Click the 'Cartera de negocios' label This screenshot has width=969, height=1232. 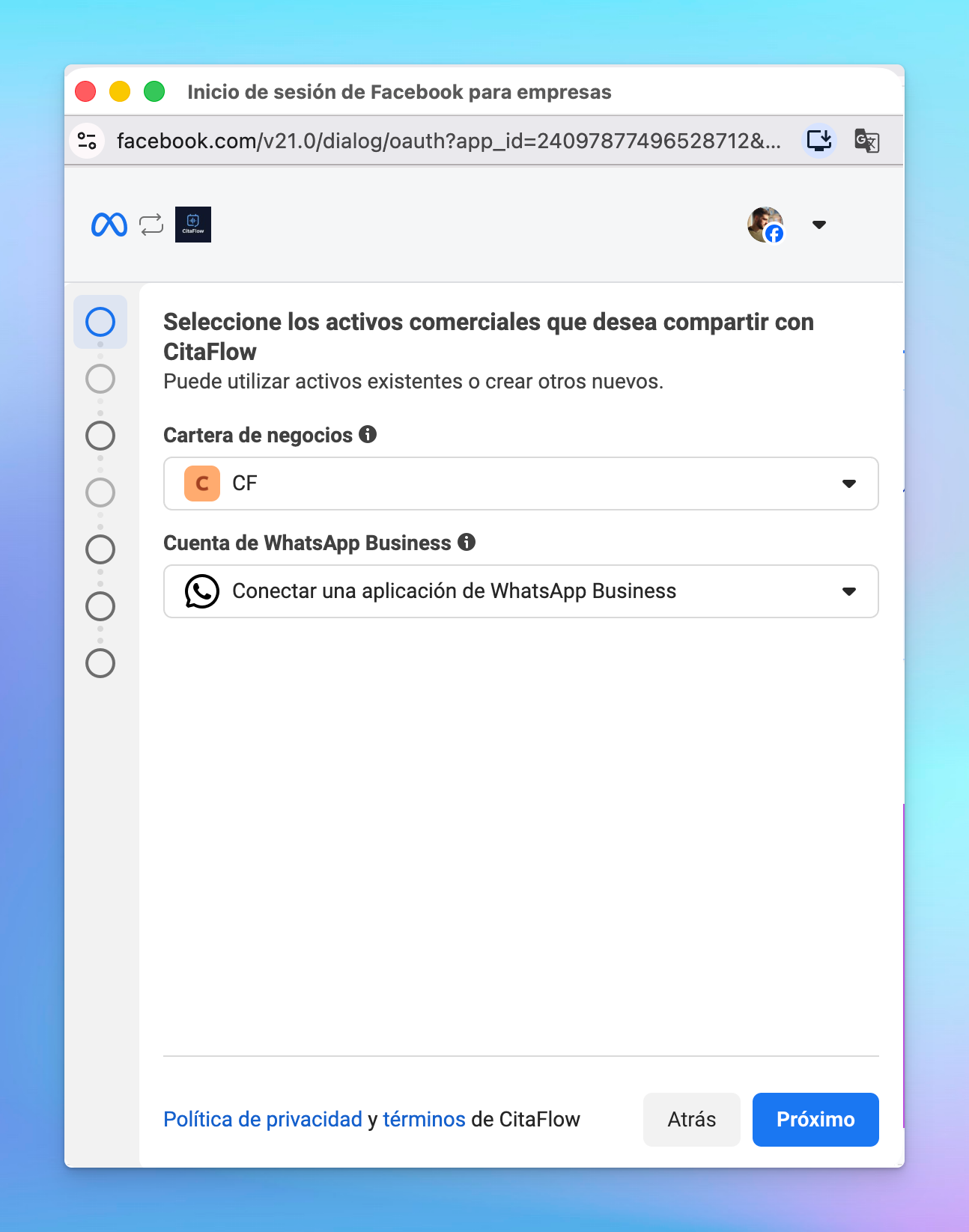(258, 435)
